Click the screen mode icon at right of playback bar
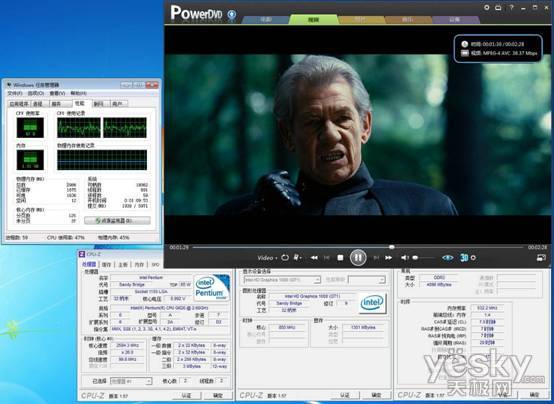Viewport: 554px width, 404px height. [541, 258]
